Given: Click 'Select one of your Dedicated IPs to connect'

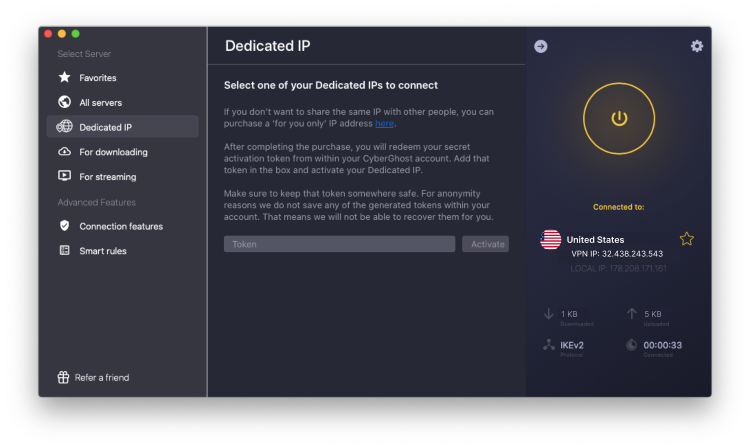Looking at the screenshot, I should click(x=331, y=85).
